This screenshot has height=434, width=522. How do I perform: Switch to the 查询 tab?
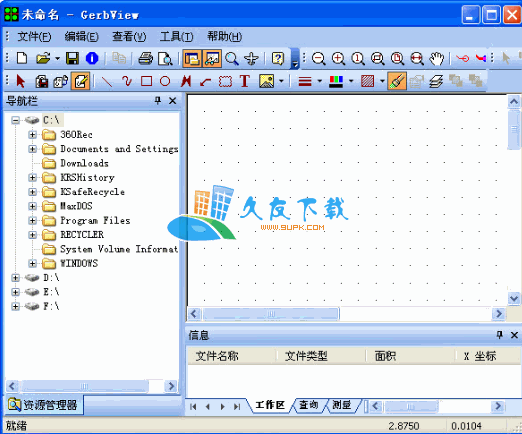(x=308, y=405)
